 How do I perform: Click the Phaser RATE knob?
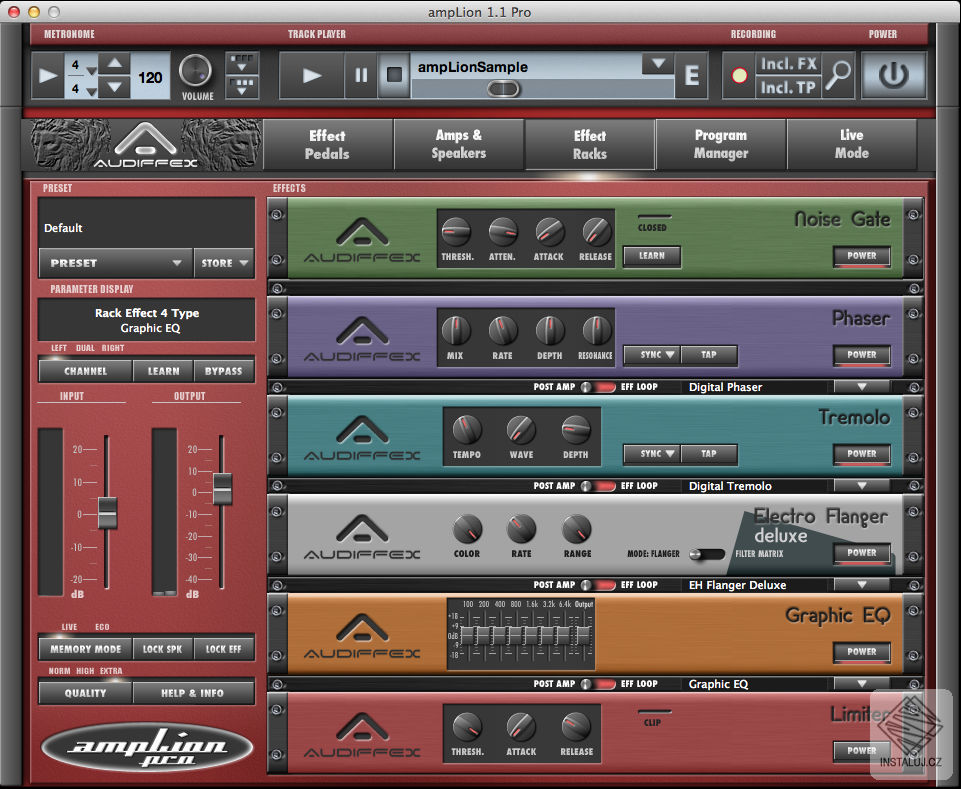503,331
